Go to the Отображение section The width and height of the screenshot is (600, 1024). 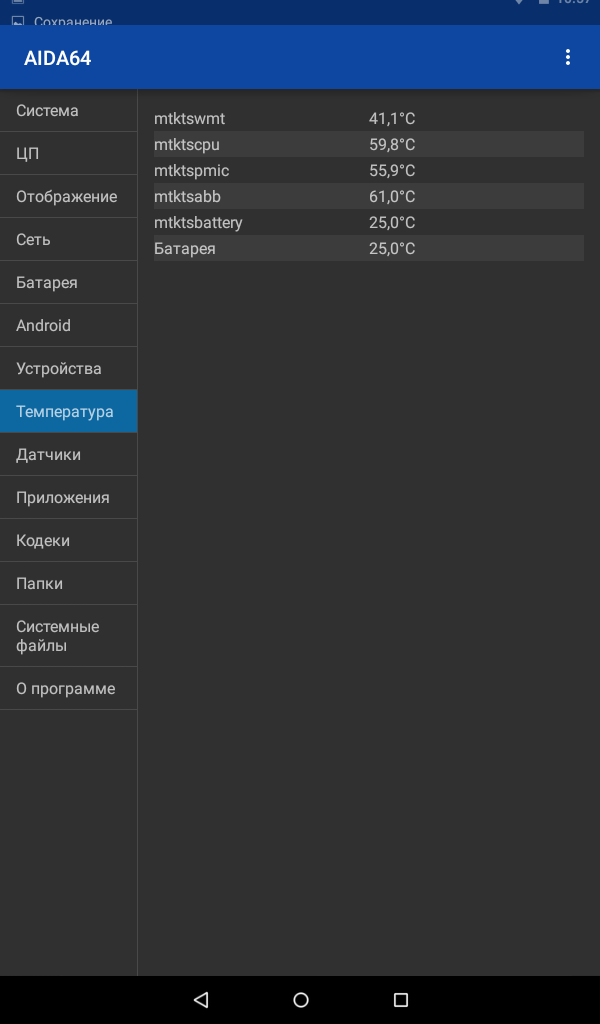[69, 197]
